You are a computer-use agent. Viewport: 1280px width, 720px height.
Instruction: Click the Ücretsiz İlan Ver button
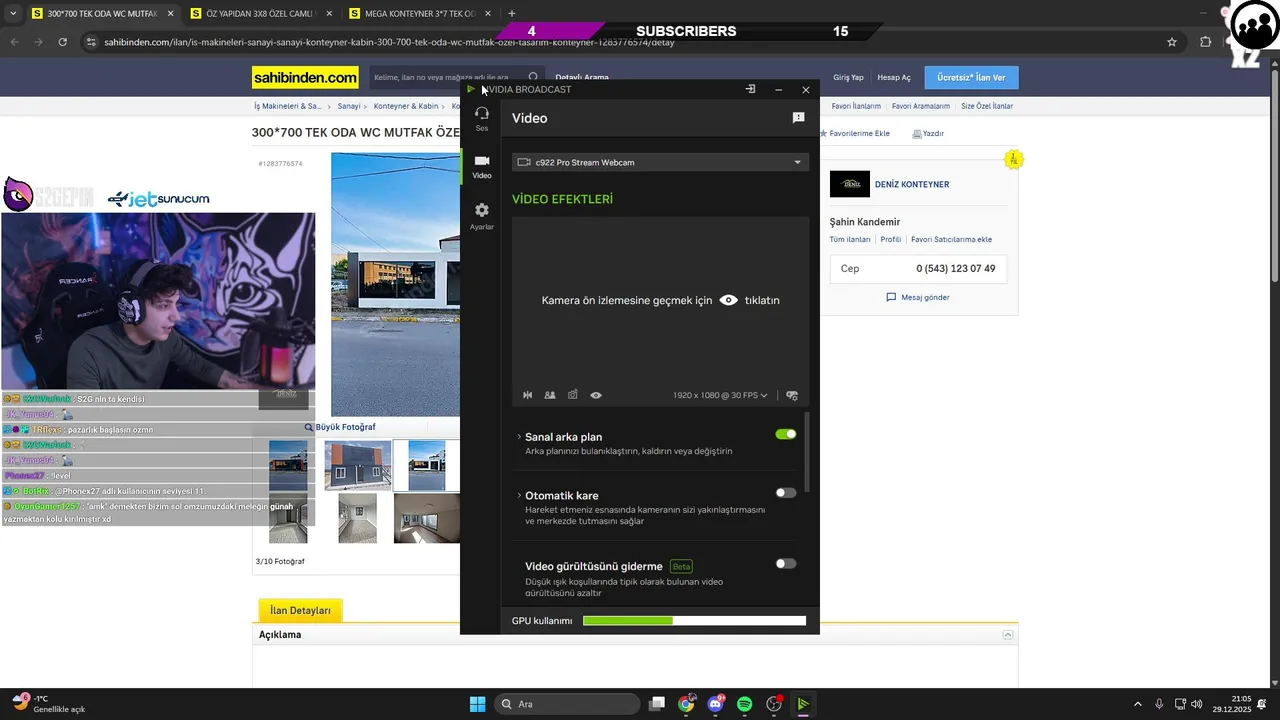pyautogui.click(x=971, y=77)
